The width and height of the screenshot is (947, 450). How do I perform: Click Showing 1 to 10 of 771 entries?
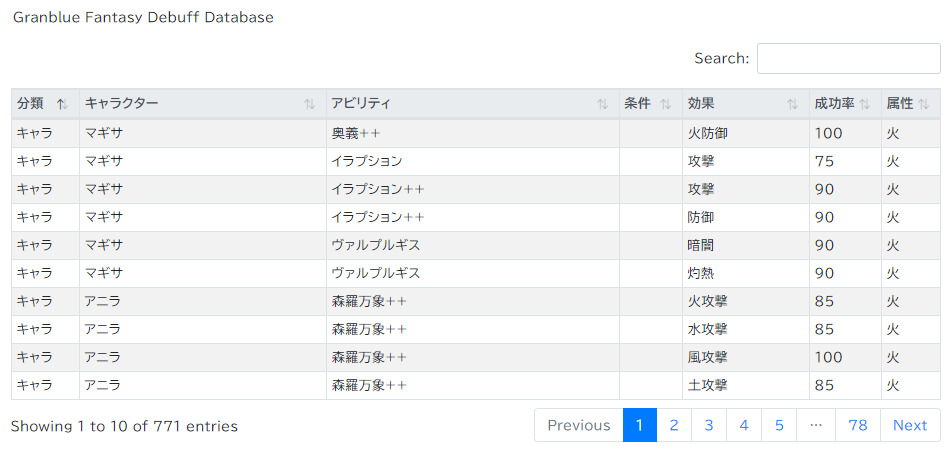coord(124,426)
